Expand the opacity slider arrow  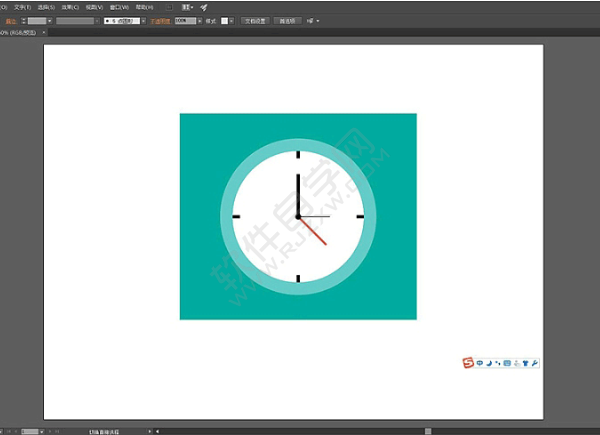[x=199, y=21]
